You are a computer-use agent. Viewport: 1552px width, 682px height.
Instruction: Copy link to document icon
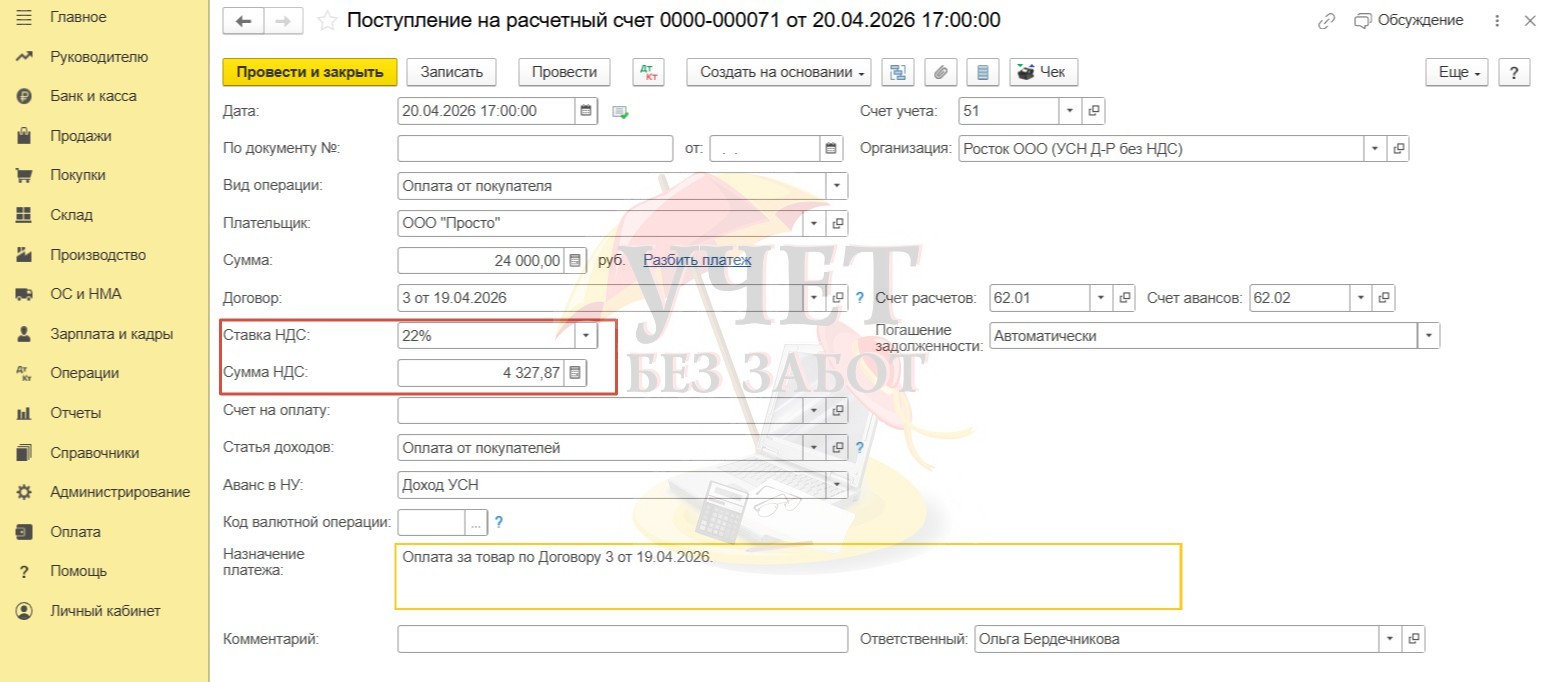tap(1327, 21)
